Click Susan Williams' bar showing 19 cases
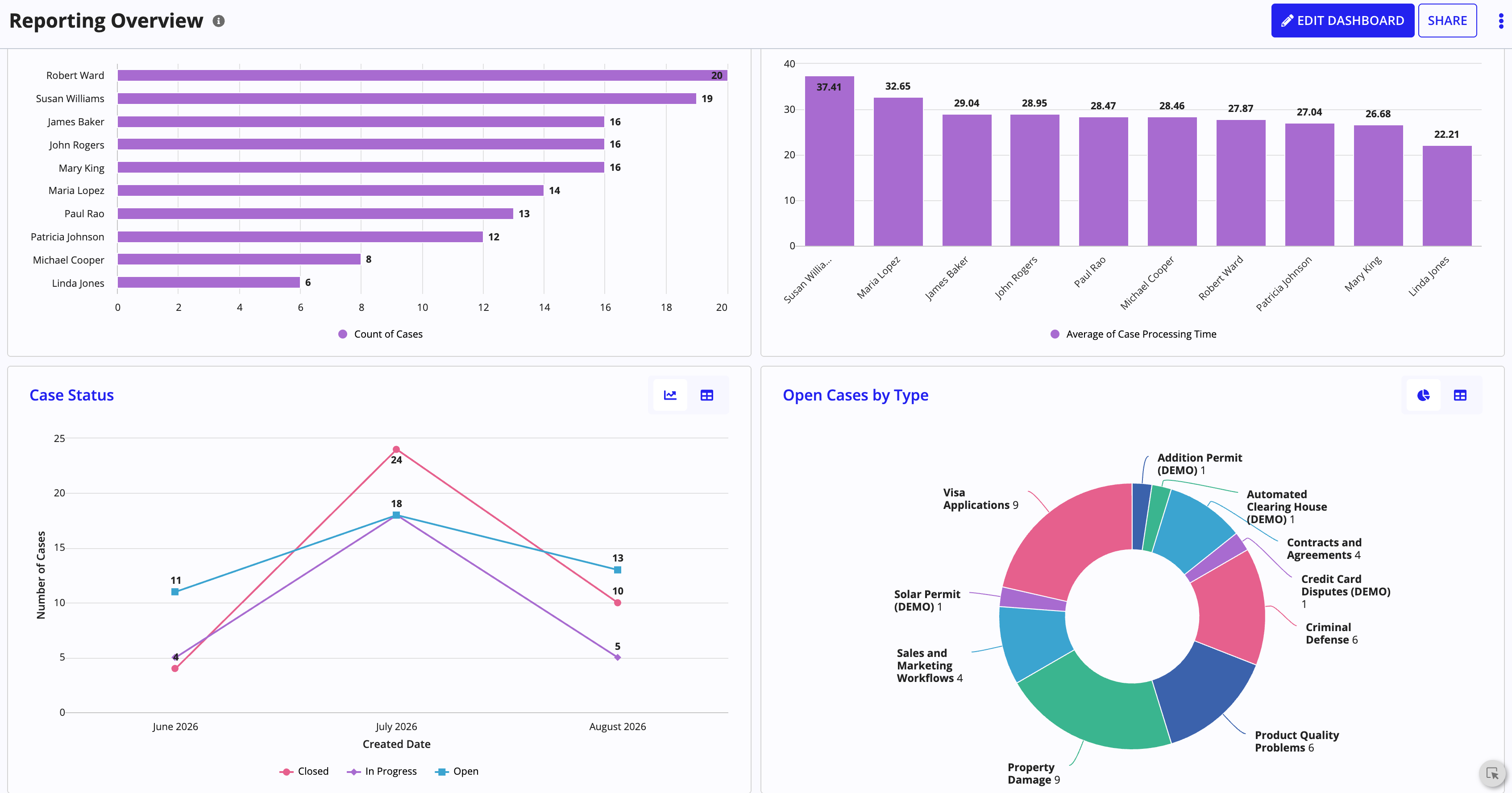 (x=407, y=99)
